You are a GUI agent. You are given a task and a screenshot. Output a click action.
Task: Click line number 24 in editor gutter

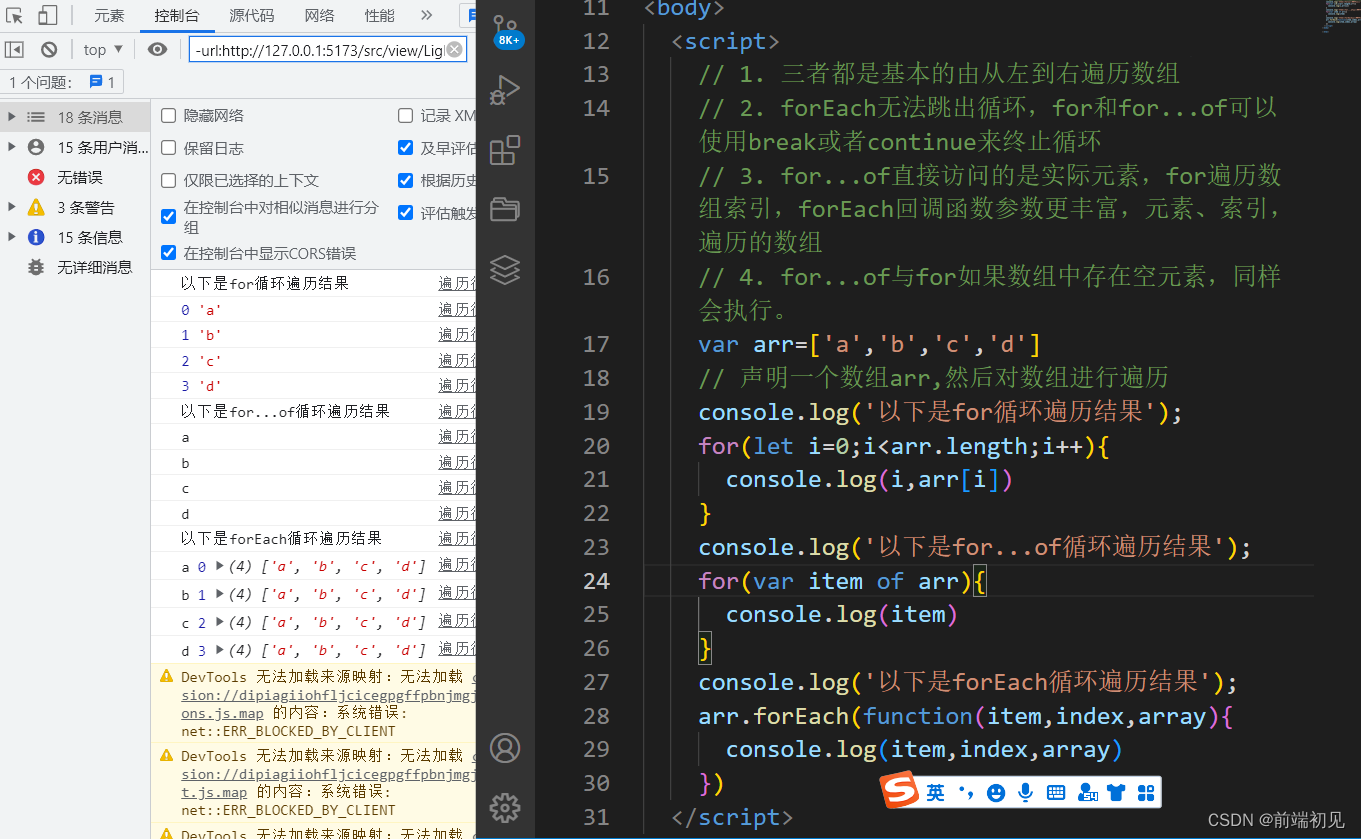(595, 580)
